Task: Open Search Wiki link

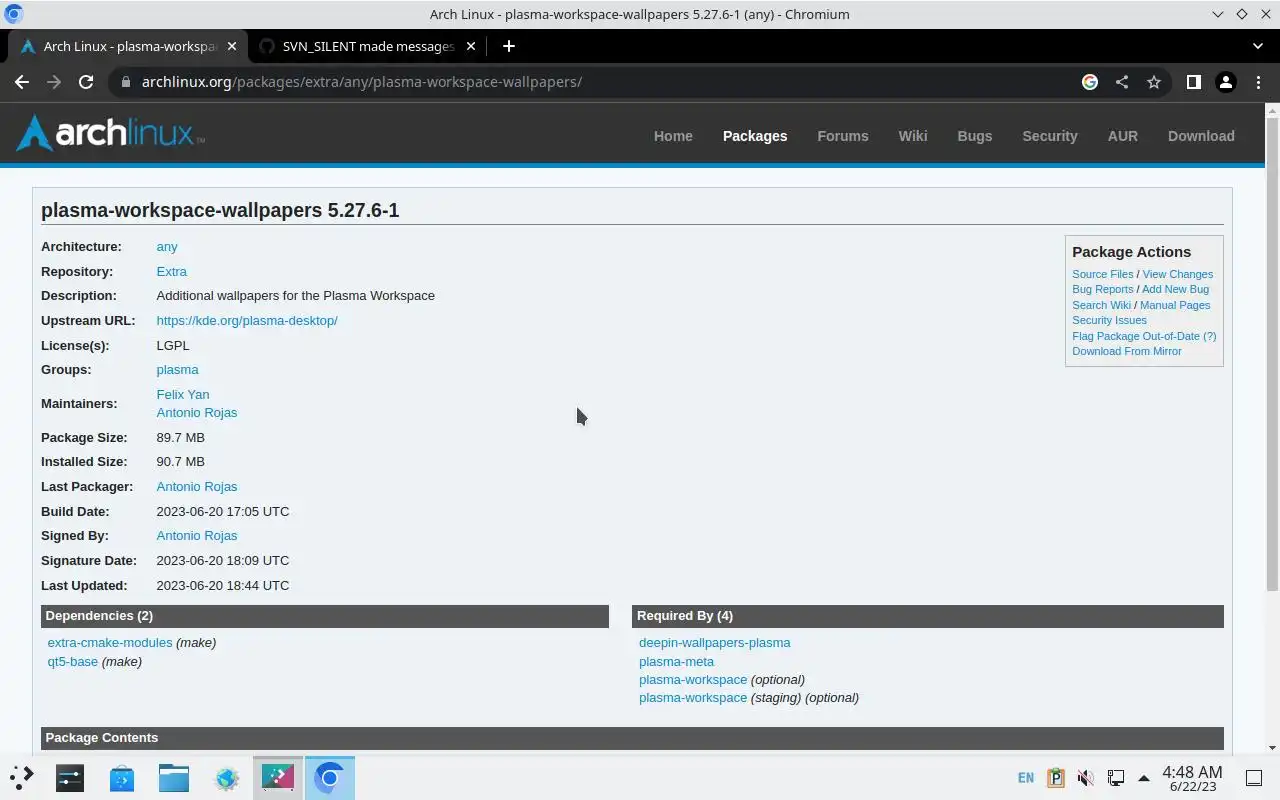Action: (1101, 305)
